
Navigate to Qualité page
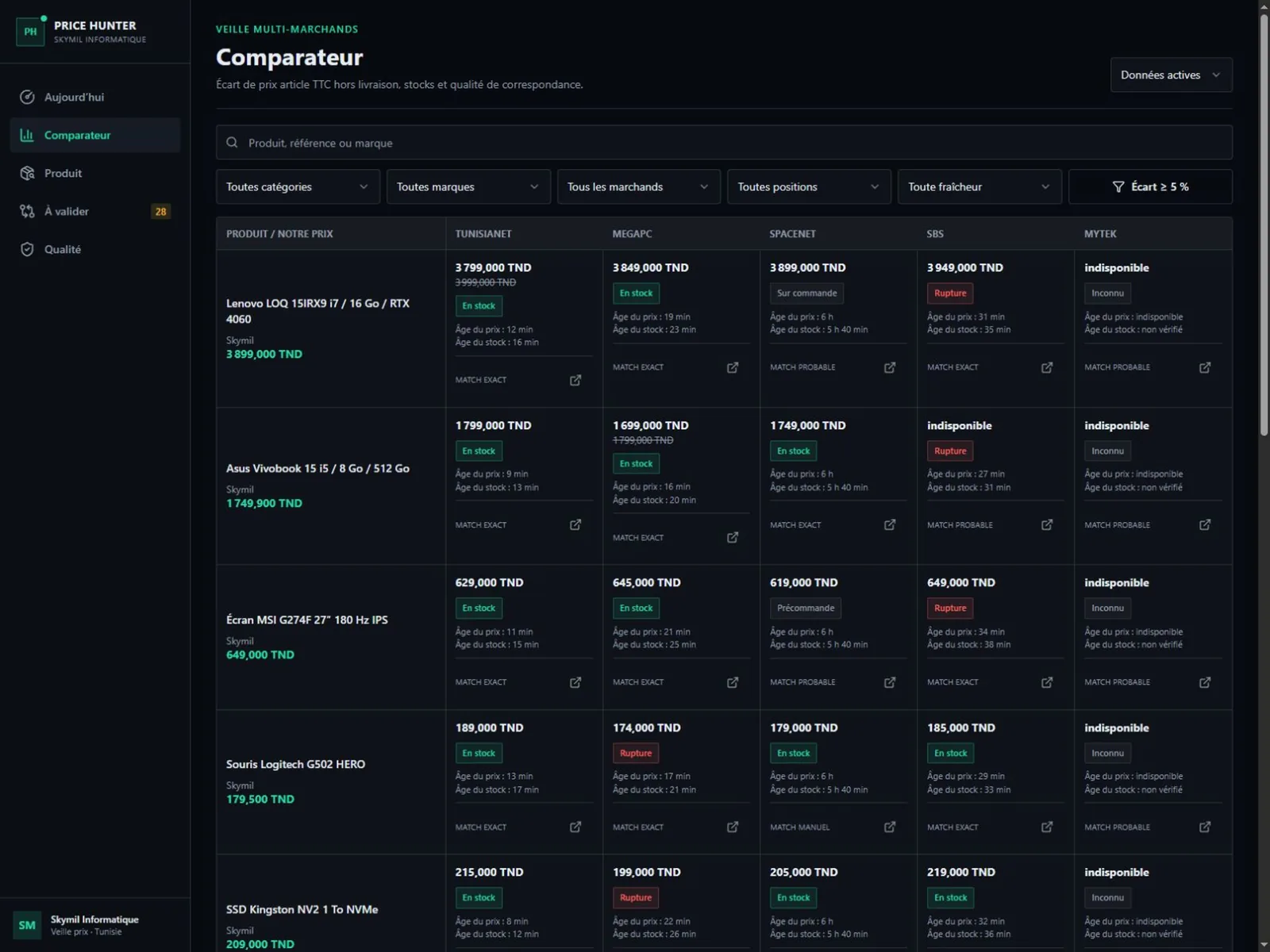click(x=95, y=249)
